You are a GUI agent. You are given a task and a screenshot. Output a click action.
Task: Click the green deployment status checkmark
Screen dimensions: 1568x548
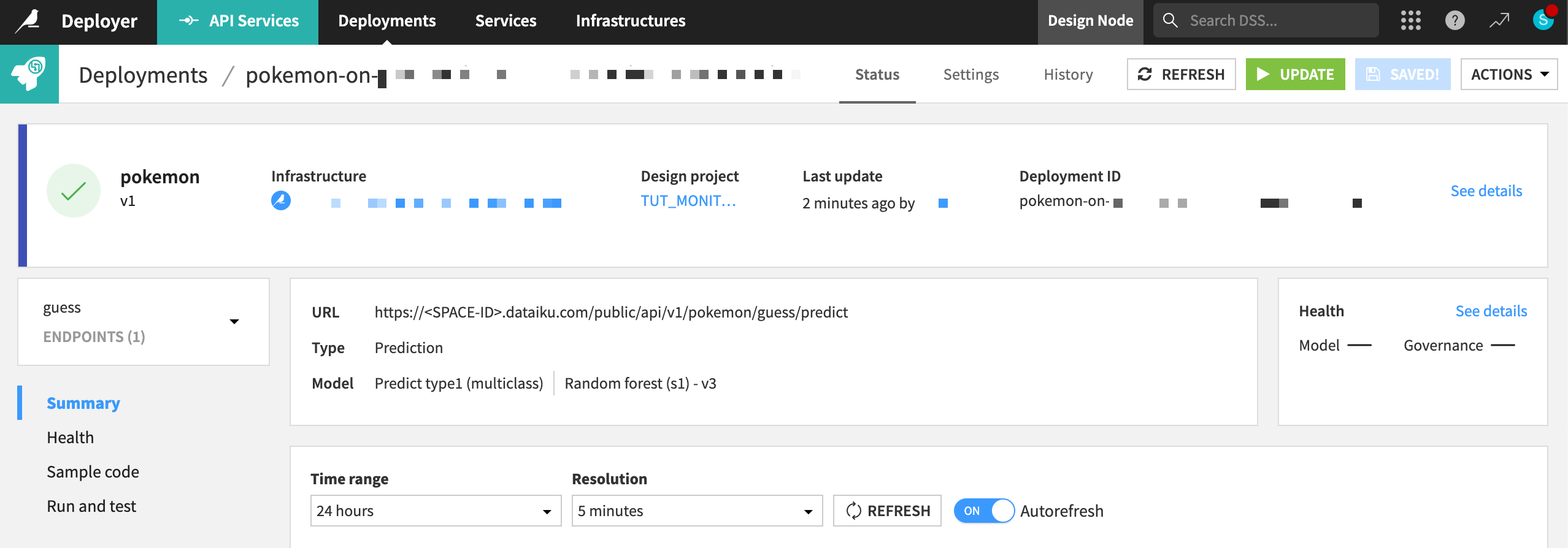coord(74,191)
